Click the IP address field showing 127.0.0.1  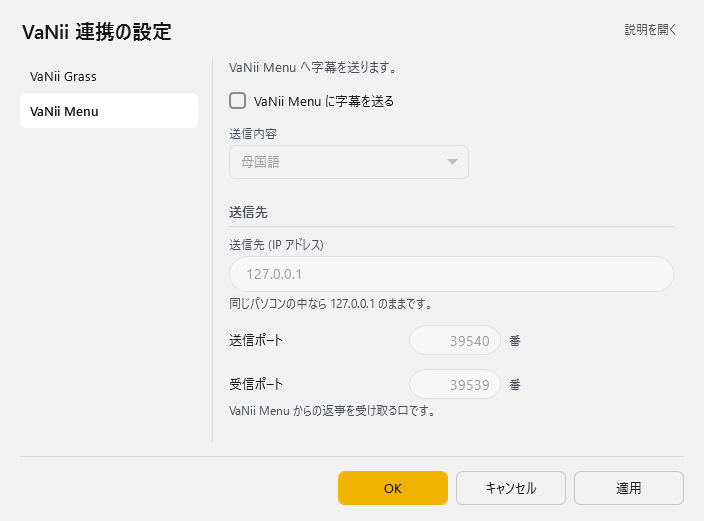coord(451,274)
